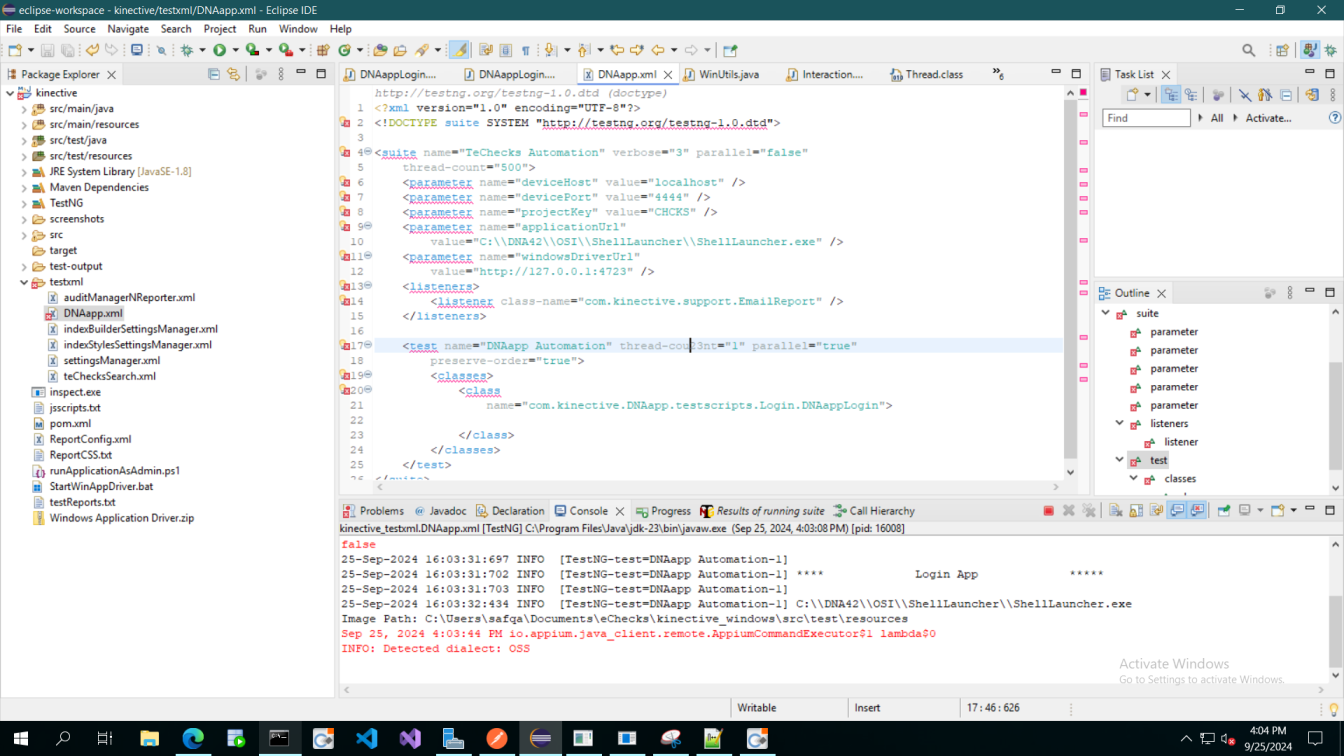This screenshot has height=756, width=1344.
Task: Toggle Link with Editor in Package Explorer
Action: pos(234,74)
